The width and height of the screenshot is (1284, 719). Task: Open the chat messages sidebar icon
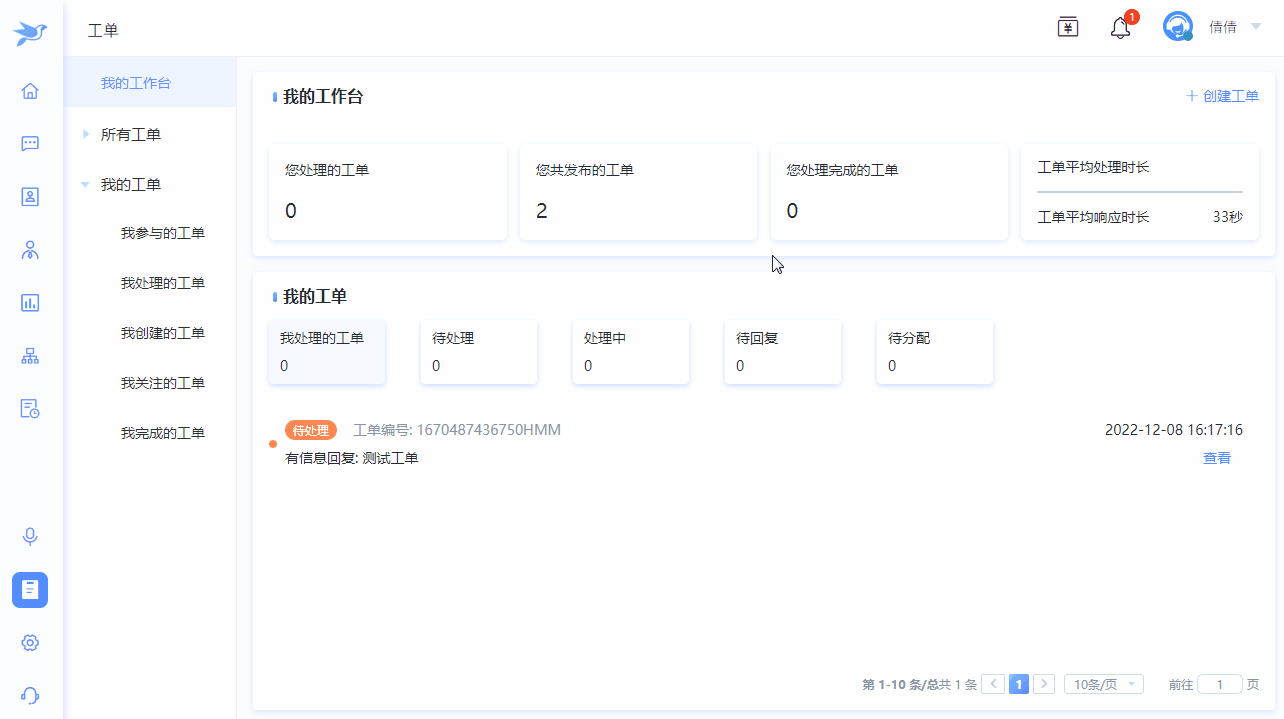pyautogui.click(x=30, y=143)
